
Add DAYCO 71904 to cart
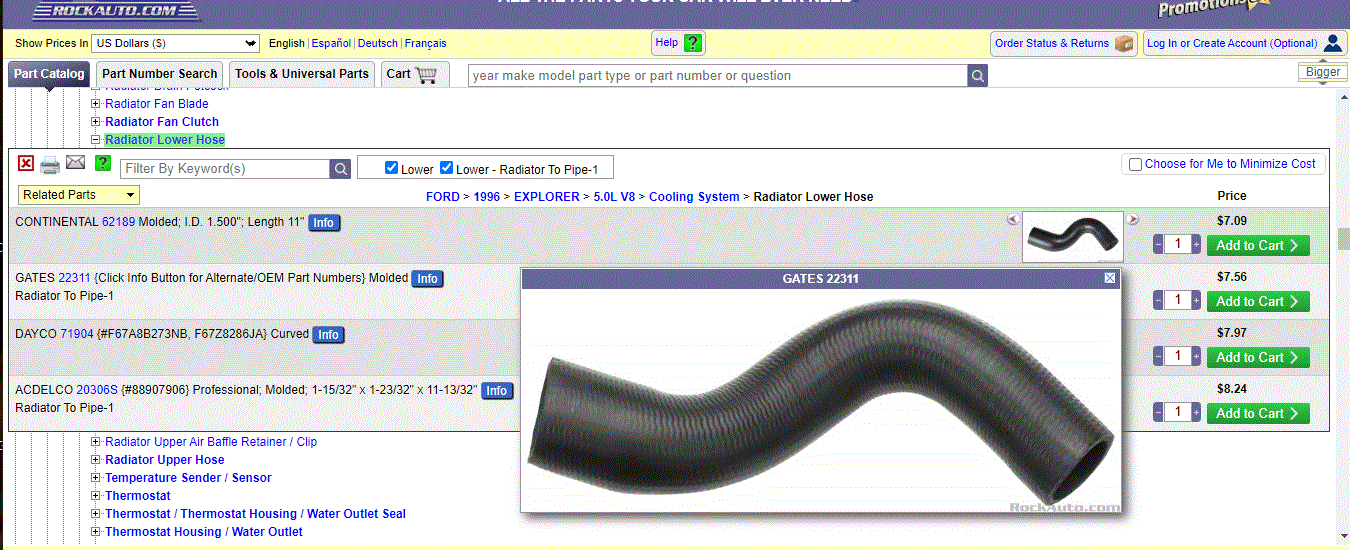click(x=1258, y=357)
